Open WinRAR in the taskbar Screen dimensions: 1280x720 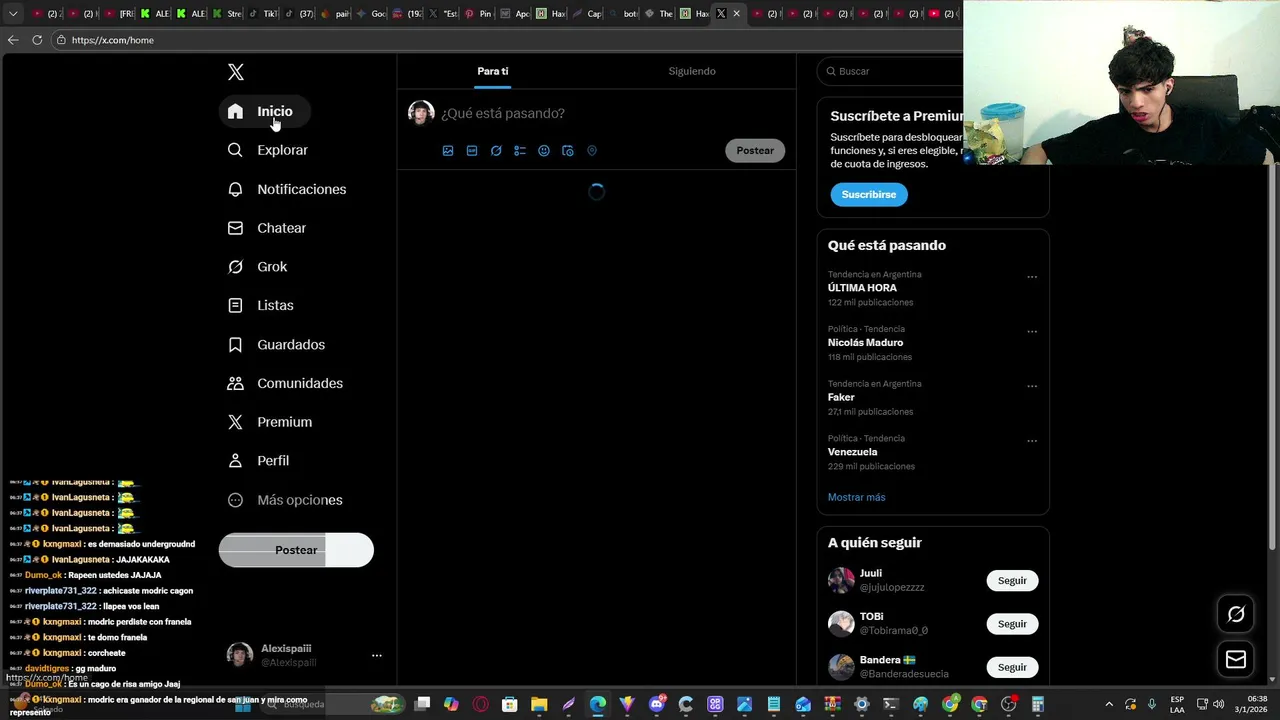[833, 704]
